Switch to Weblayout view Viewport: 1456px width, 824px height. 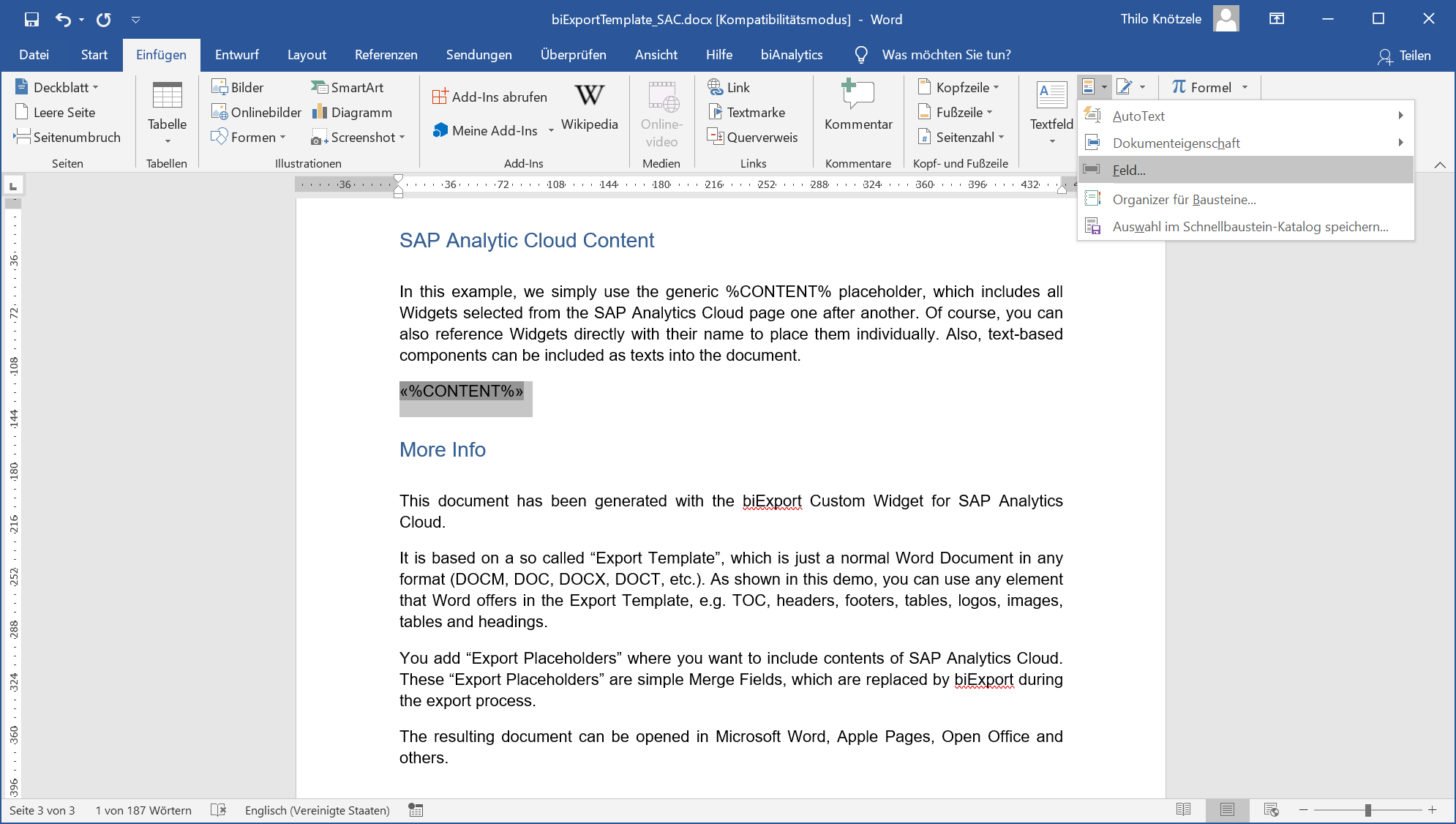[1271, 810]
